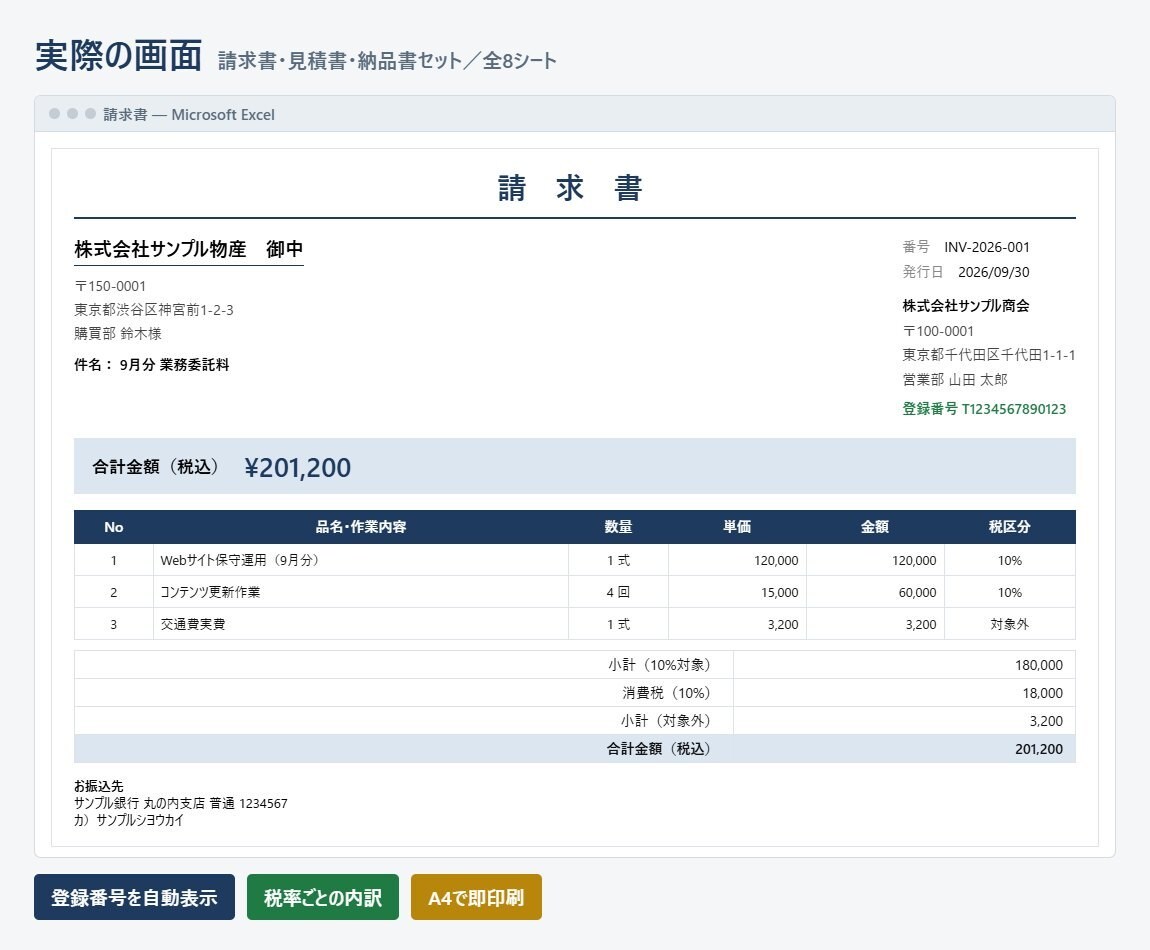Click the コンテンツ更新作業 item cell
This screenshot has height=950, width=1150.
[361, 592]
